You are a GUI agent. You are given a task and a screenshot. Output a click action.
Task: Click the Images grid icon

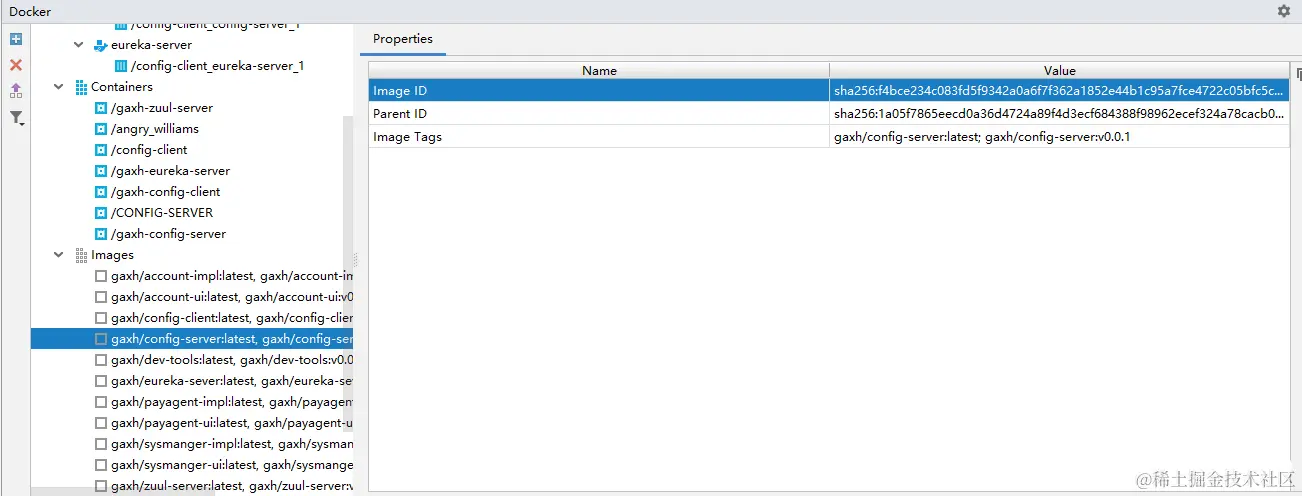[81, 255]
